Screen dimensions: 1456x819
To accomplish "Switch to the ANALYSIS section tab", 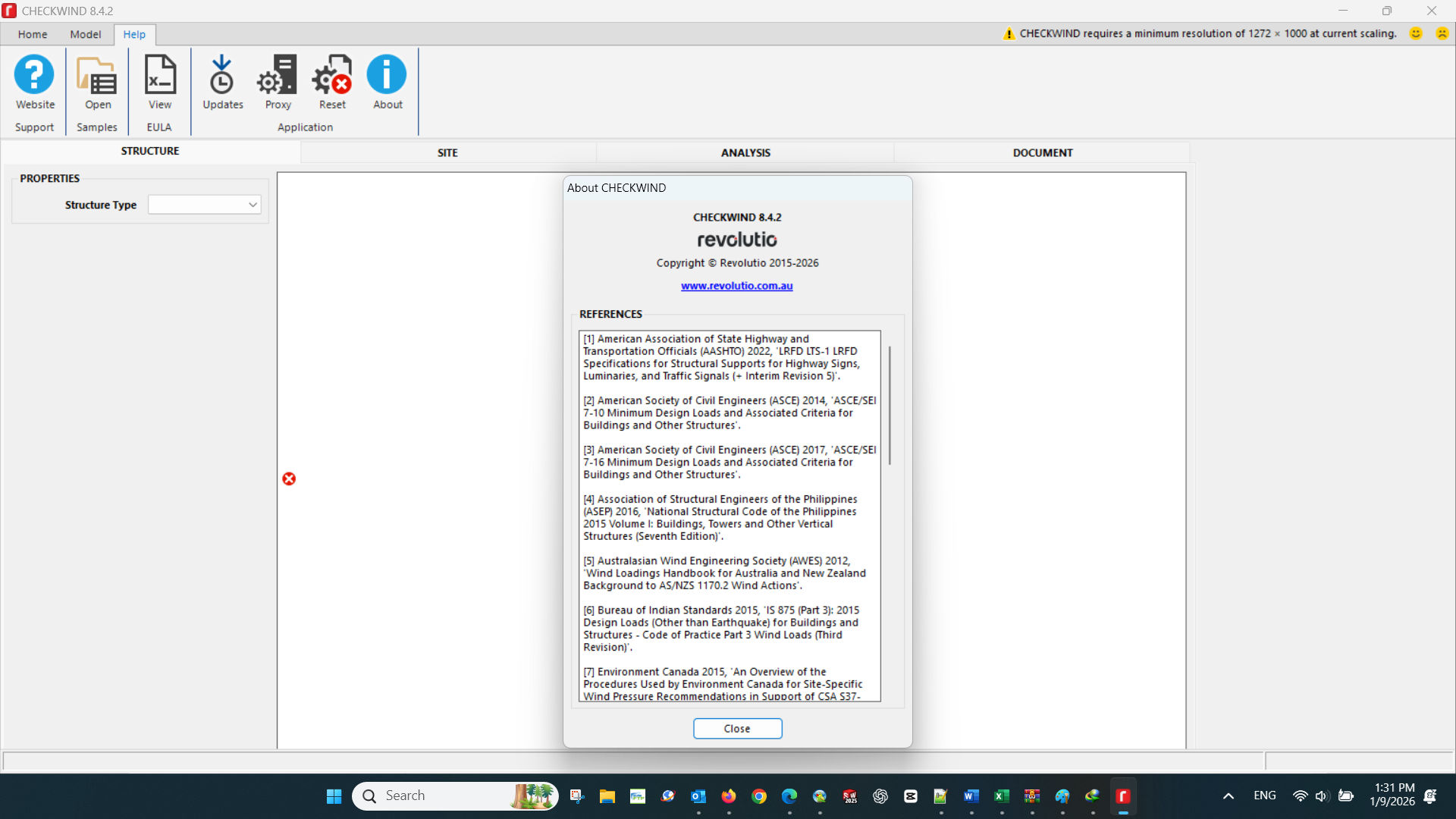I will click(745, 152).
